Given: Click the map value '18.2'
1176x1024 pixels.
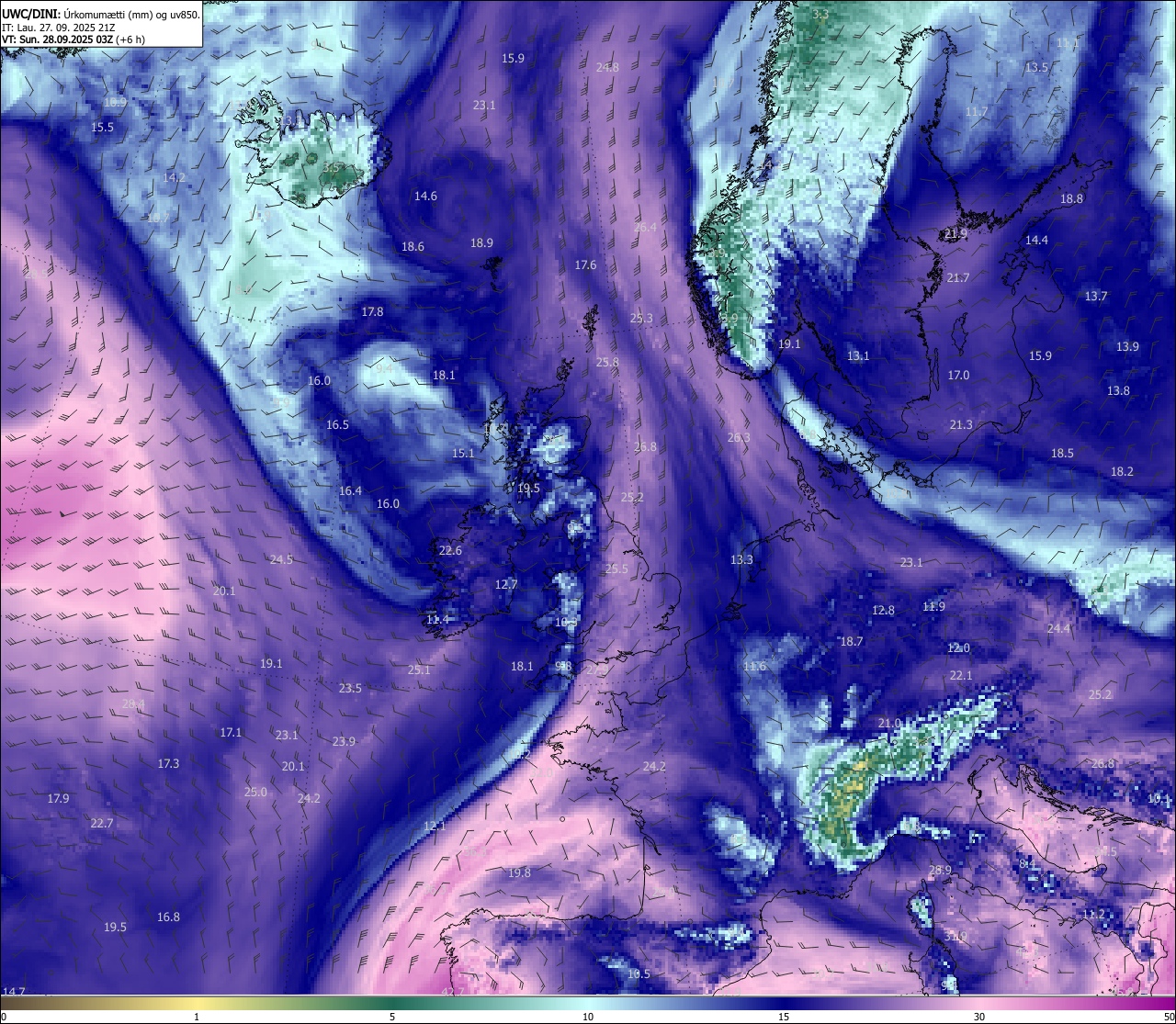Looking at the screenshot, I should 1122,472.
